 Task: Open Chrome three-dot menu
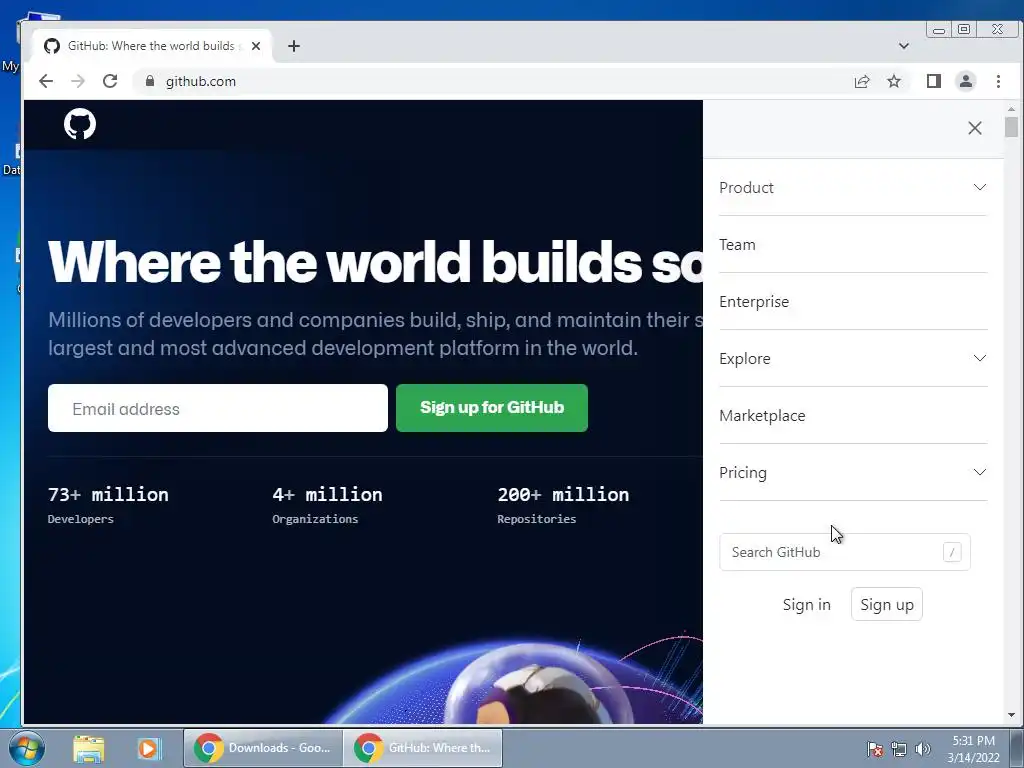pos(998,81)
